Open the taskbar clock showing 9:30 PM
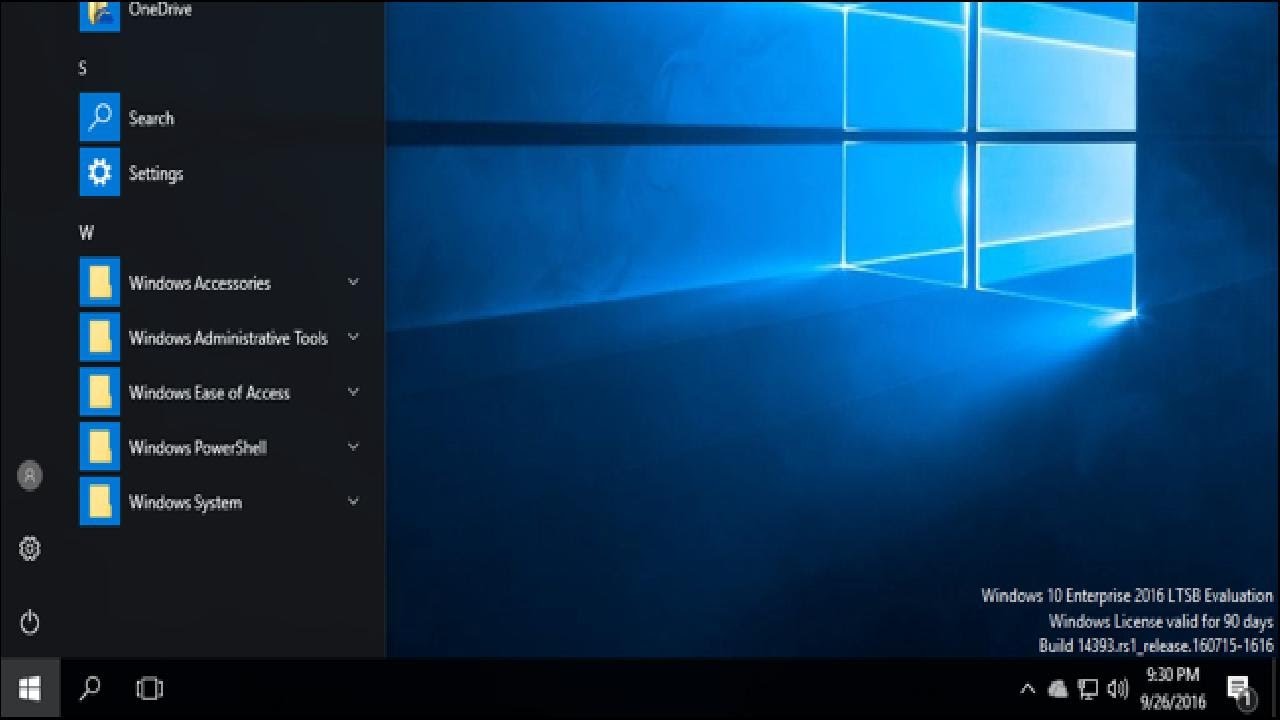Viewport: 1280px width, 720px height. point(1172,675)
